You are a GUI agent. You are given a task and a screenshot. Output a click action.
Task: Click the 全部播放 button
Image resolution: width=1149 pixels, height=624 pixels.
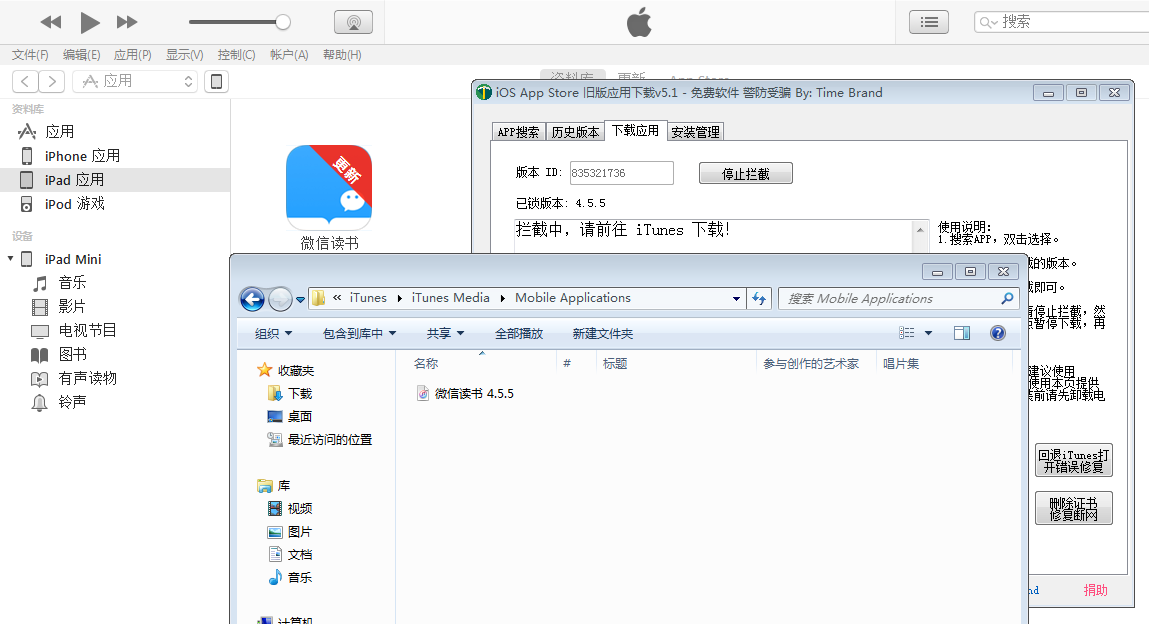[519, 334]
